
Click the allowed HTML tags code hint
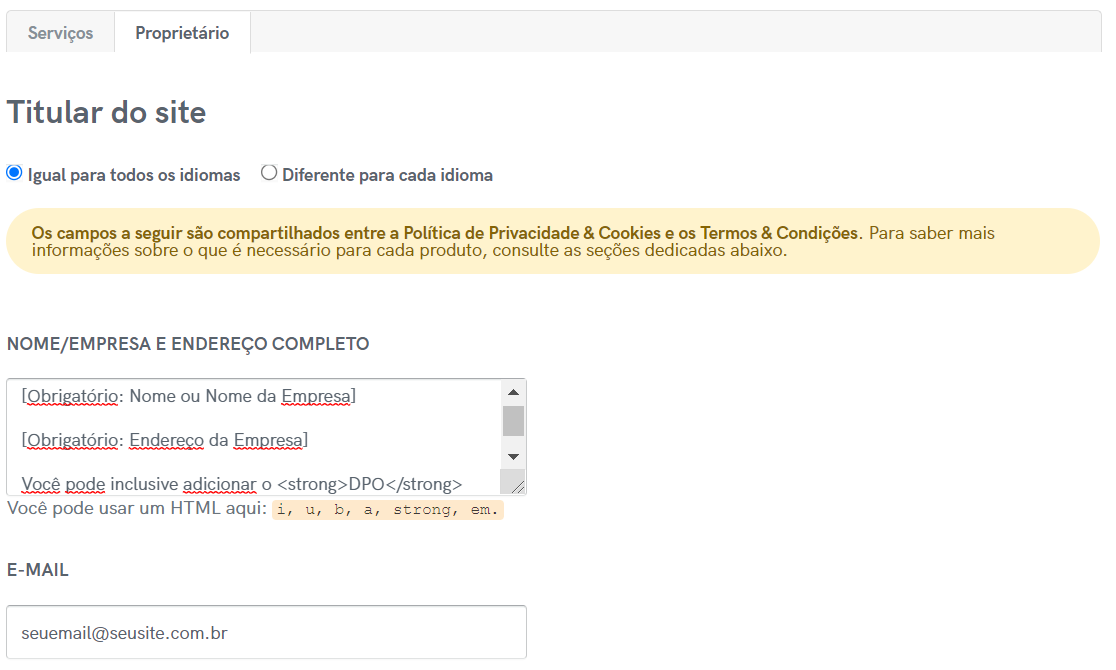(x=388, y=510)
